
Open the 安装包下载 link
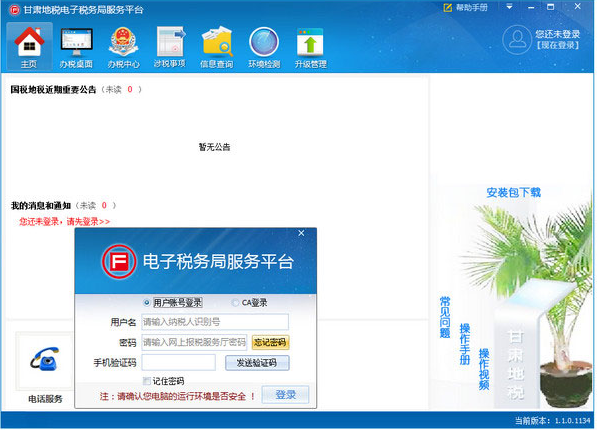pyautogui.click(x=513, y=192)
